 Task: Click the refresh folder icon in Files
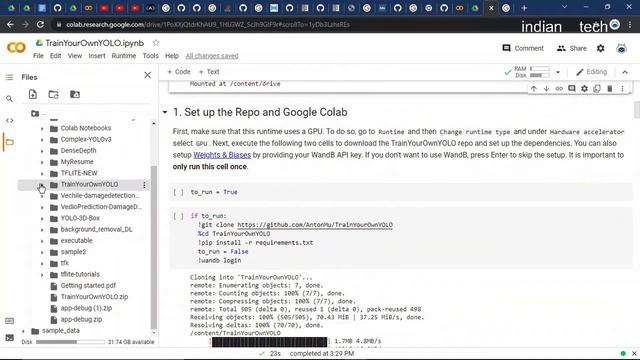pos(53,94)
